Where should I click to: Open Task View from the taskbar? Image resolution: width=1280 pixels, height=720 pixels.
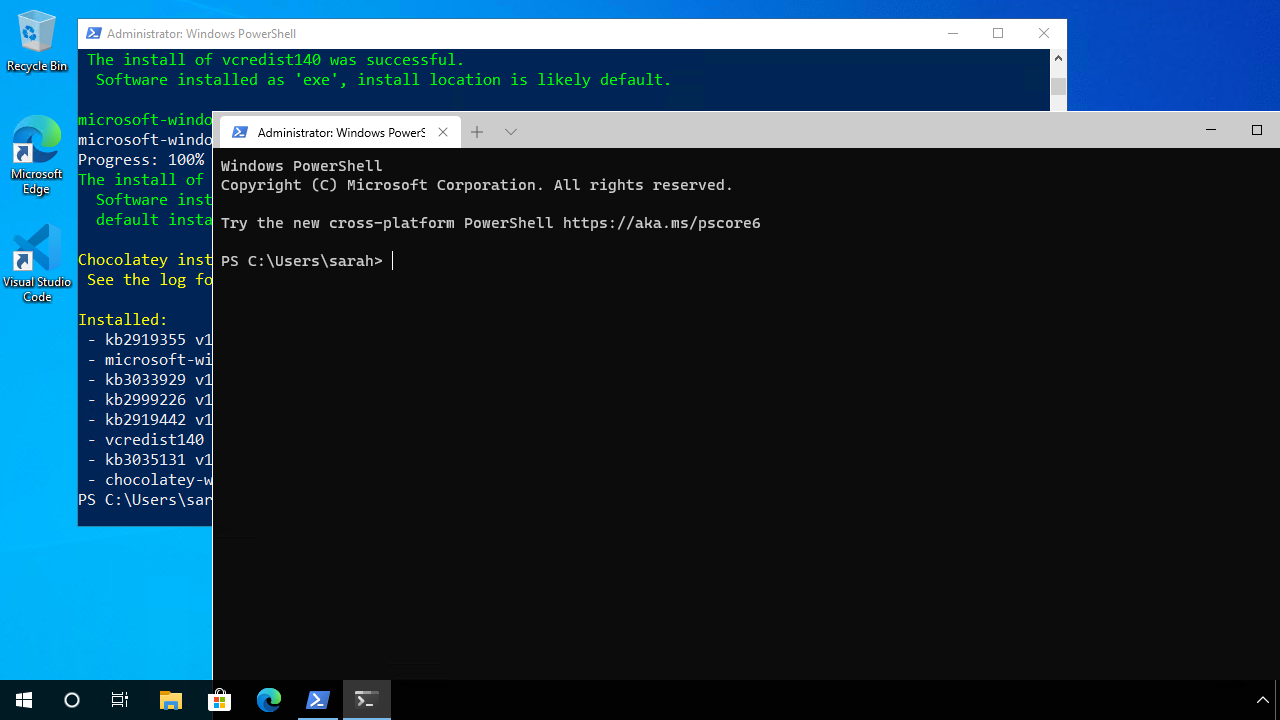point(119,699)
